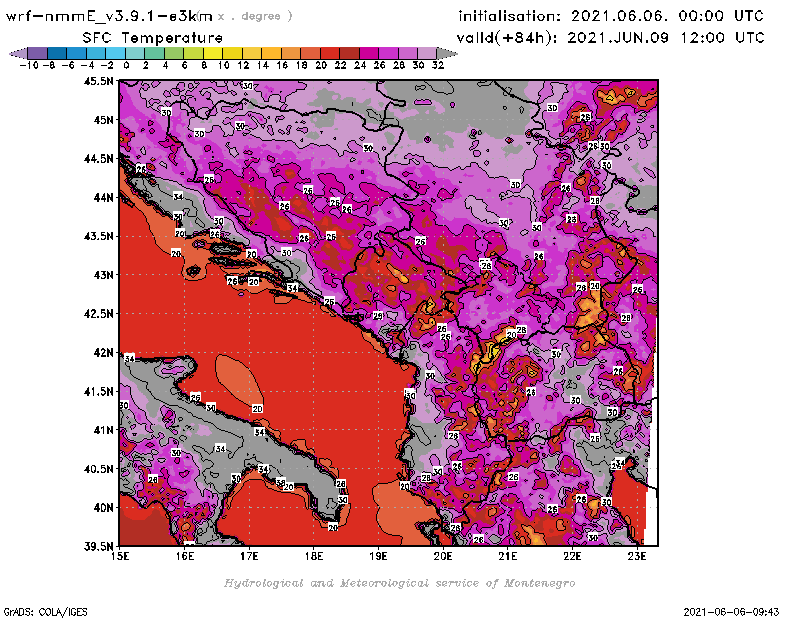Click the '20E' longitude axis label

coord(443,556)
